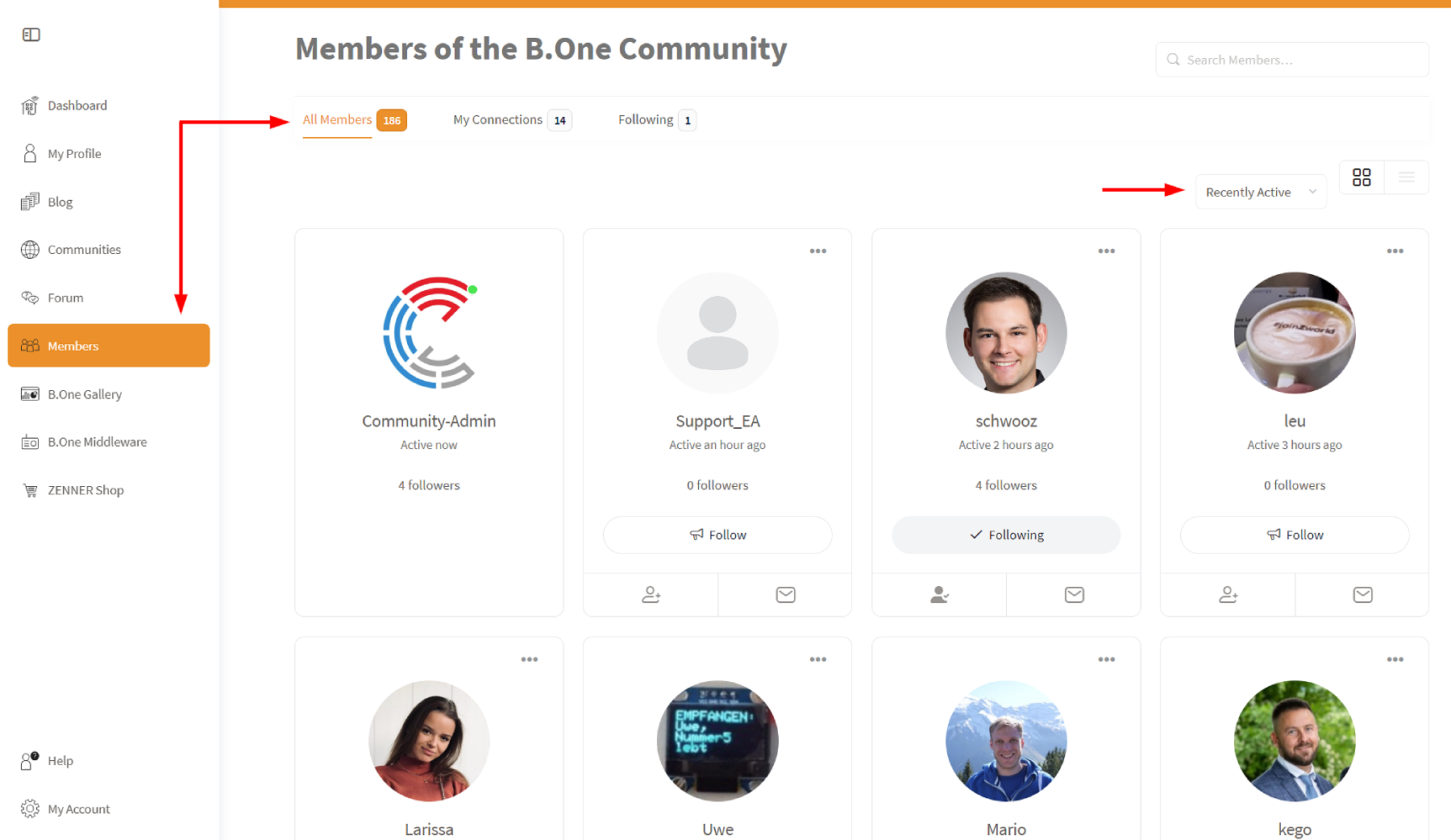Viewport: 1451px width, 840px height.
Task: Switch to the list view layout
Action: coord(1407,177)
